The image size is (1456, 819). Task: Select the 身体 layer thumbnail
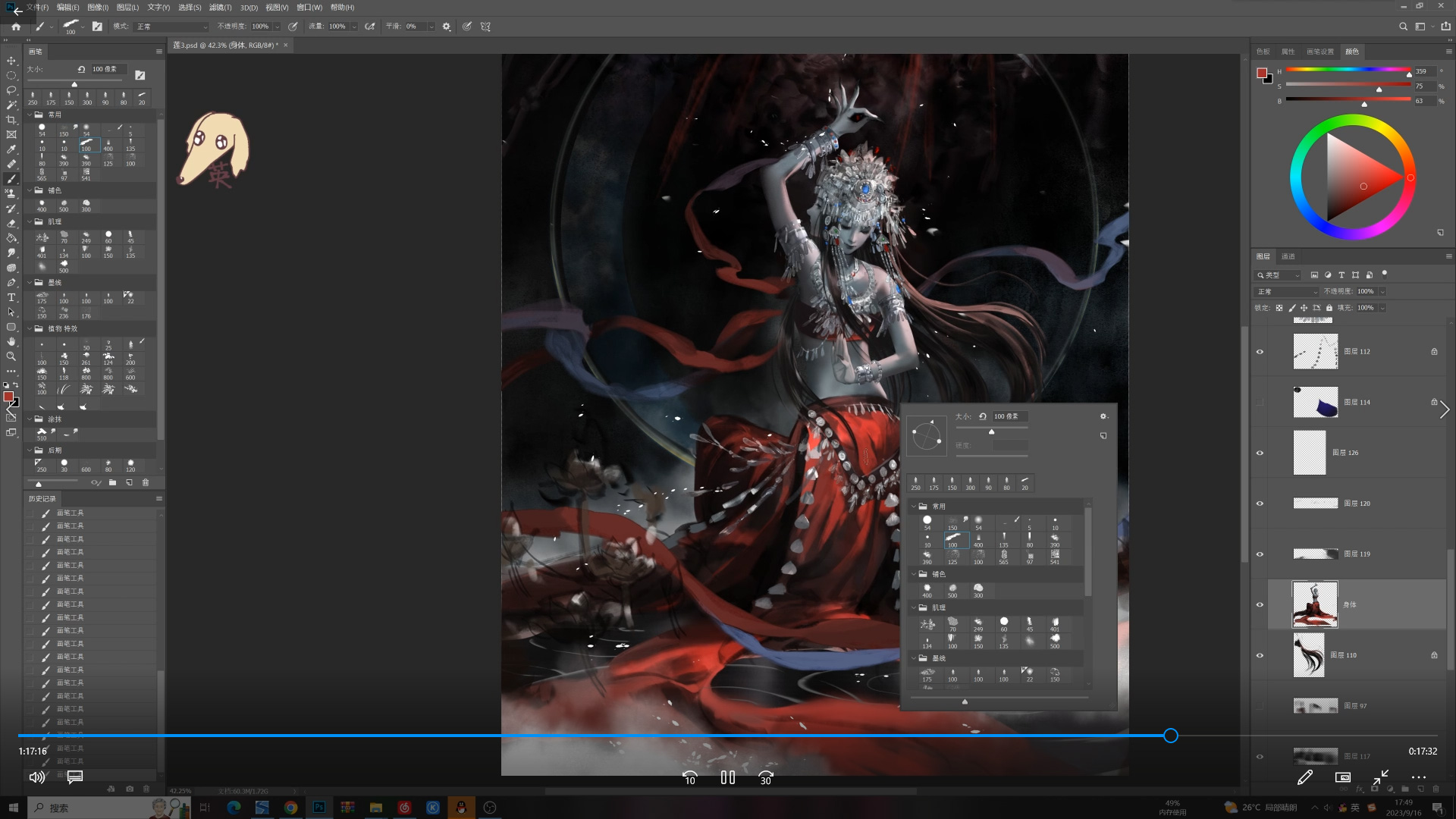coord(1315,604)
